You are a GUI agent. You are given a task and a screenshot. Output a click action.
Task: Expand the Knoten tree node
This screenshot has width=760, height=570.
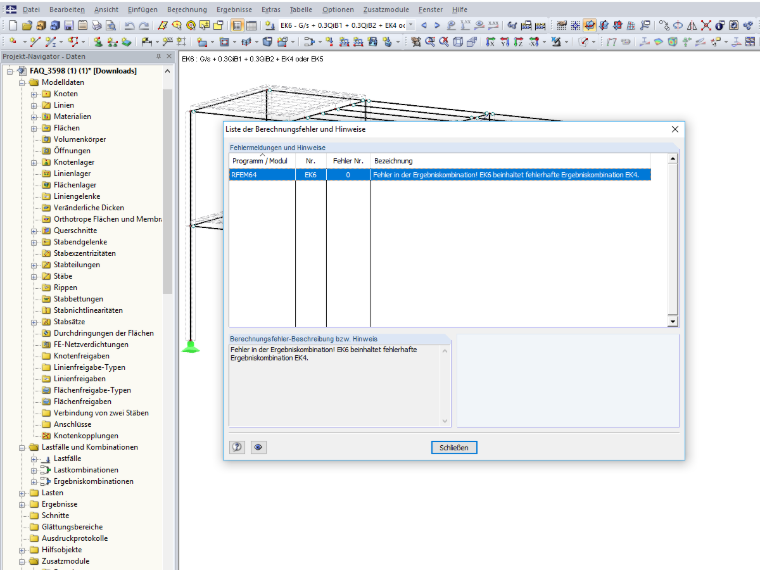pos(34,94)
